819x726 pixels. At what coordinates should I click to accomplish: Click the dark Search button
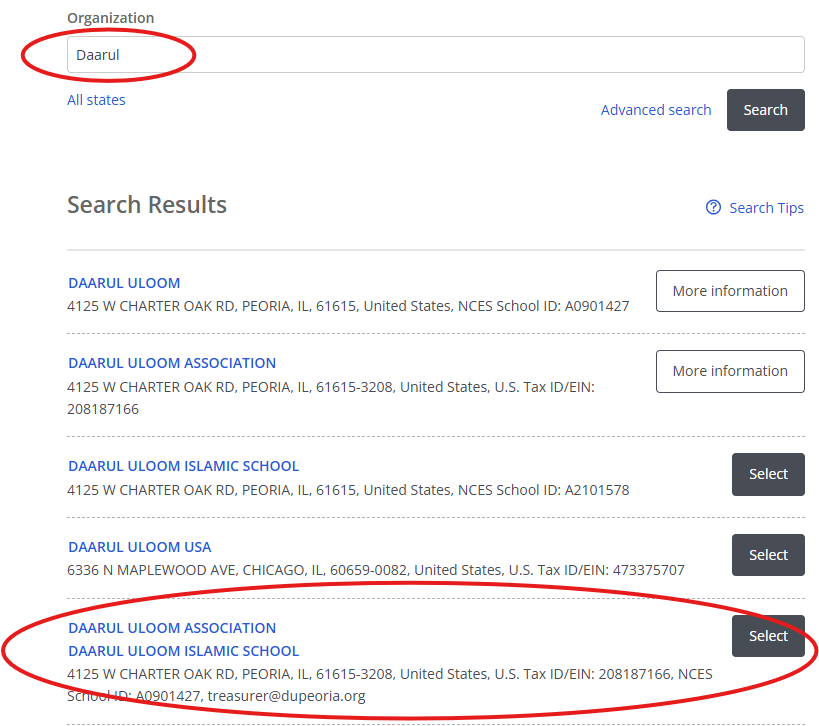tap(766, 110)
